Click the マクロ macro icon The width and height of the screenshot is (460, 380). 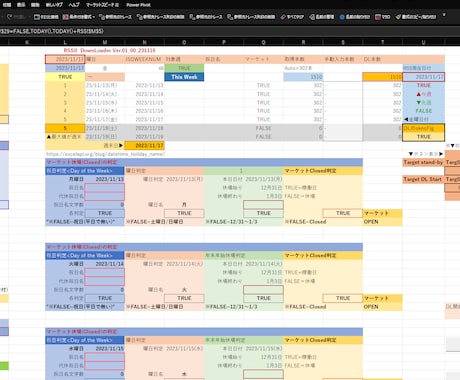pyautogui.click(x=378, y=17)
